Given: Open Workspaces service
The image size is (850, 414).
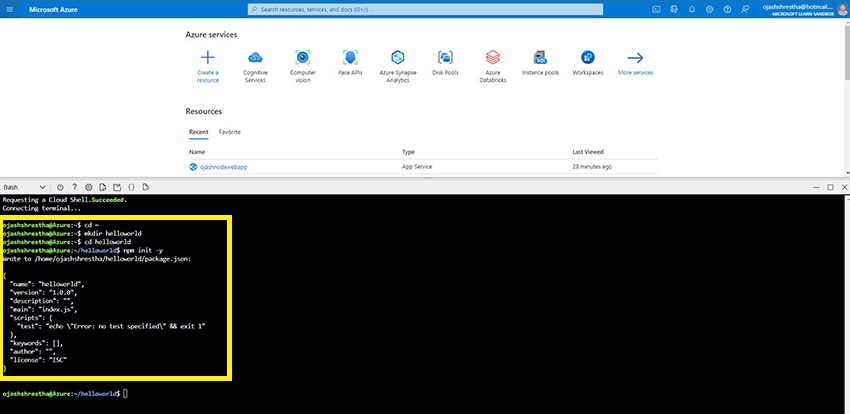Looking at the screenshot, I should coord(588,63).
